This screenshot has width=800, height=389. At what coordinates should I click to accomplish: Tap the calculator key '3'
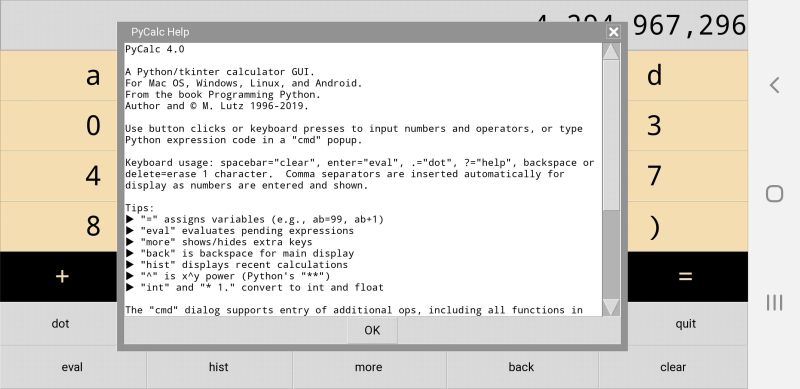[x=688, y=126]
